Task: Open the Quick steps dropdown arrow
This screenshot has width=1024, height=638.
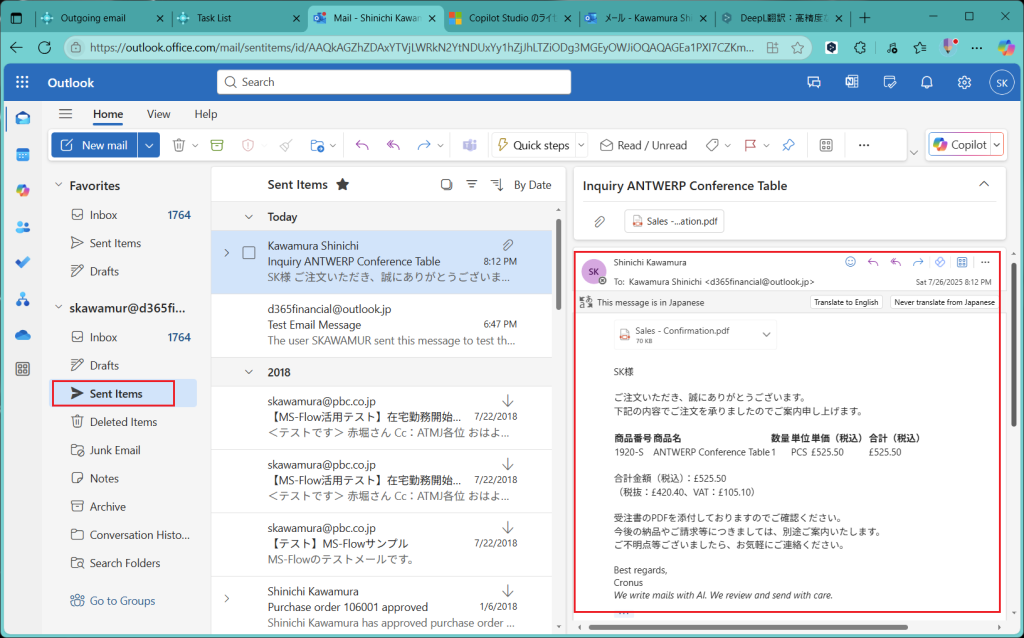Action: (582, 145)
